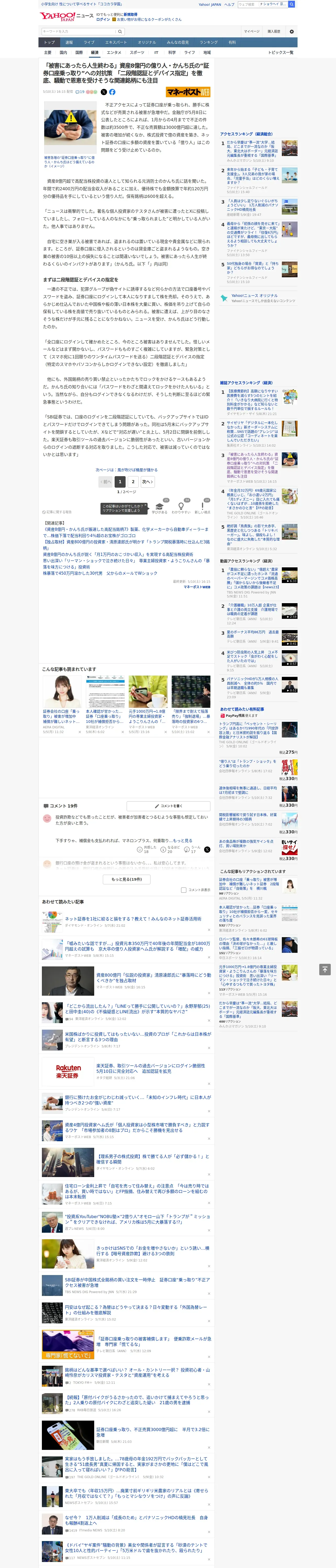Click the search magnifier button beside keyword field
This screenshot has width=336, height=1568.
(x=120, y=32)
